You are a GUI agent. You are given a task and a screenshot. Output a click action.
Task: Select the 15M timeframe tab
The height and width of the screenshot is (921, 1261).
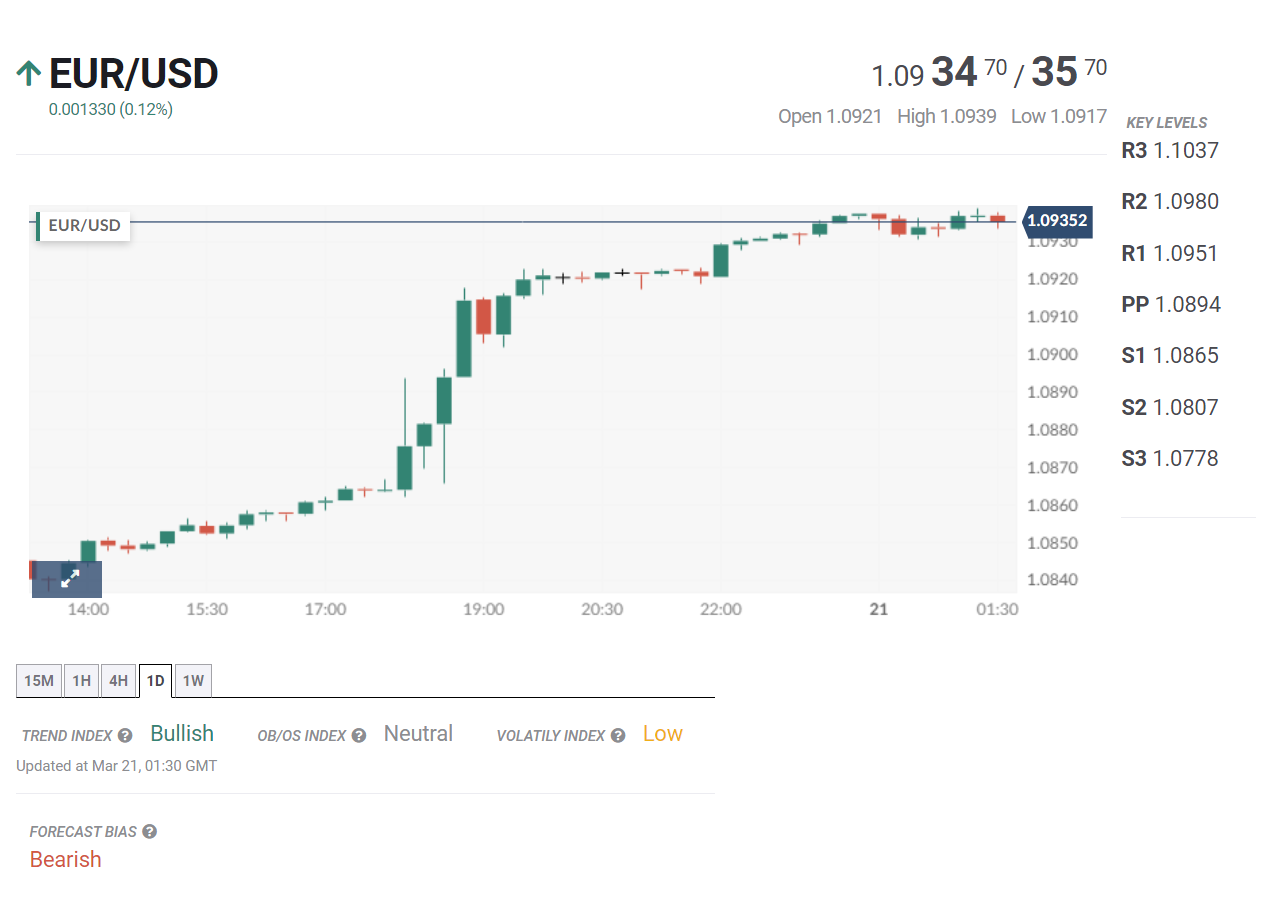(x=39, y=681)
